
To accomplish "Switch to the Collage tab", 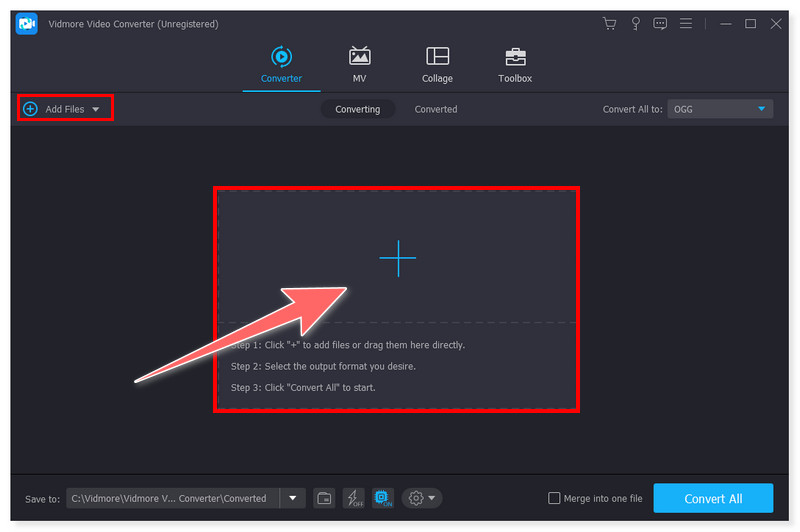I will click(437, 64).
